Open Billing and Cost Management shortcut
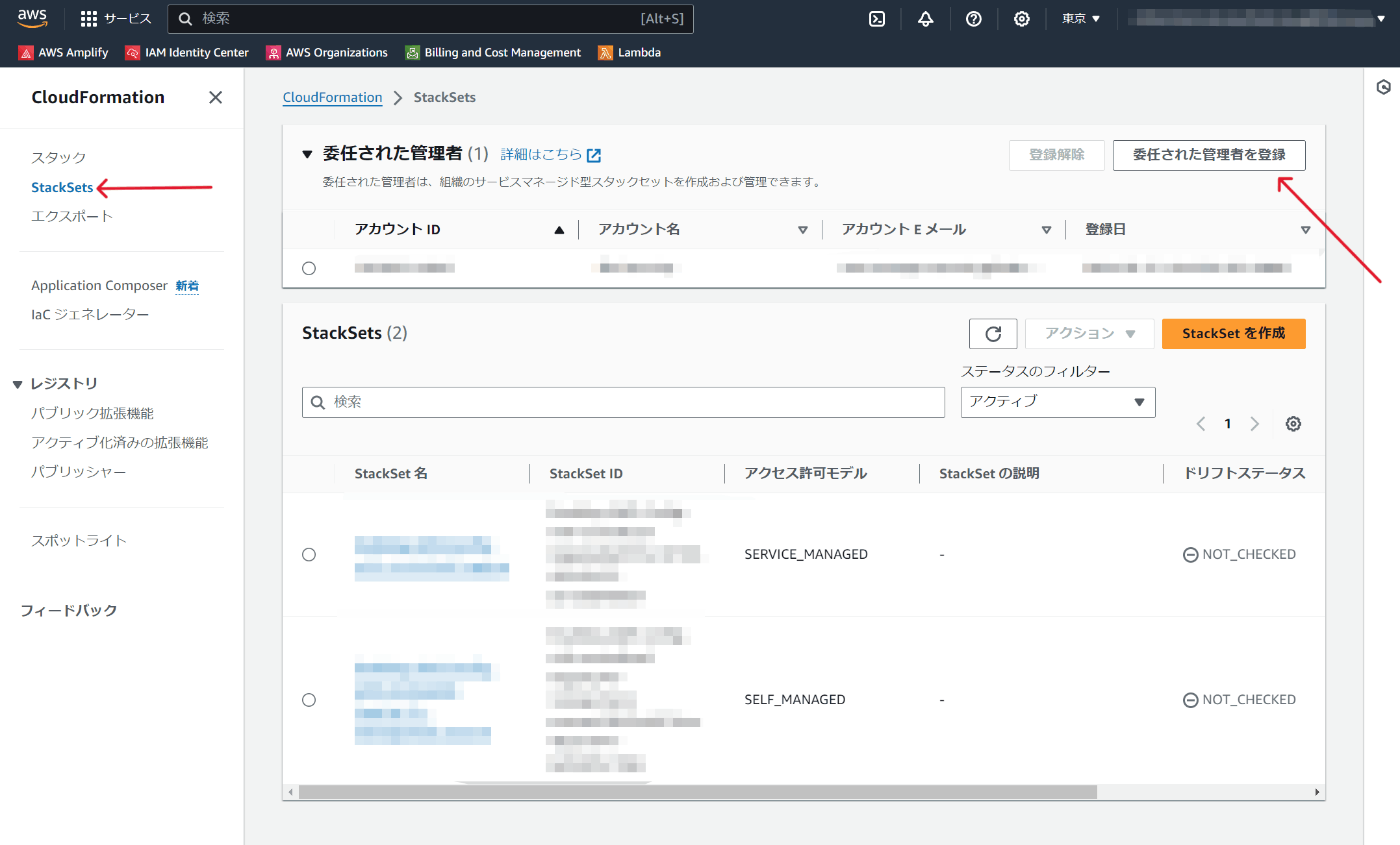 [x=493, y=53]
